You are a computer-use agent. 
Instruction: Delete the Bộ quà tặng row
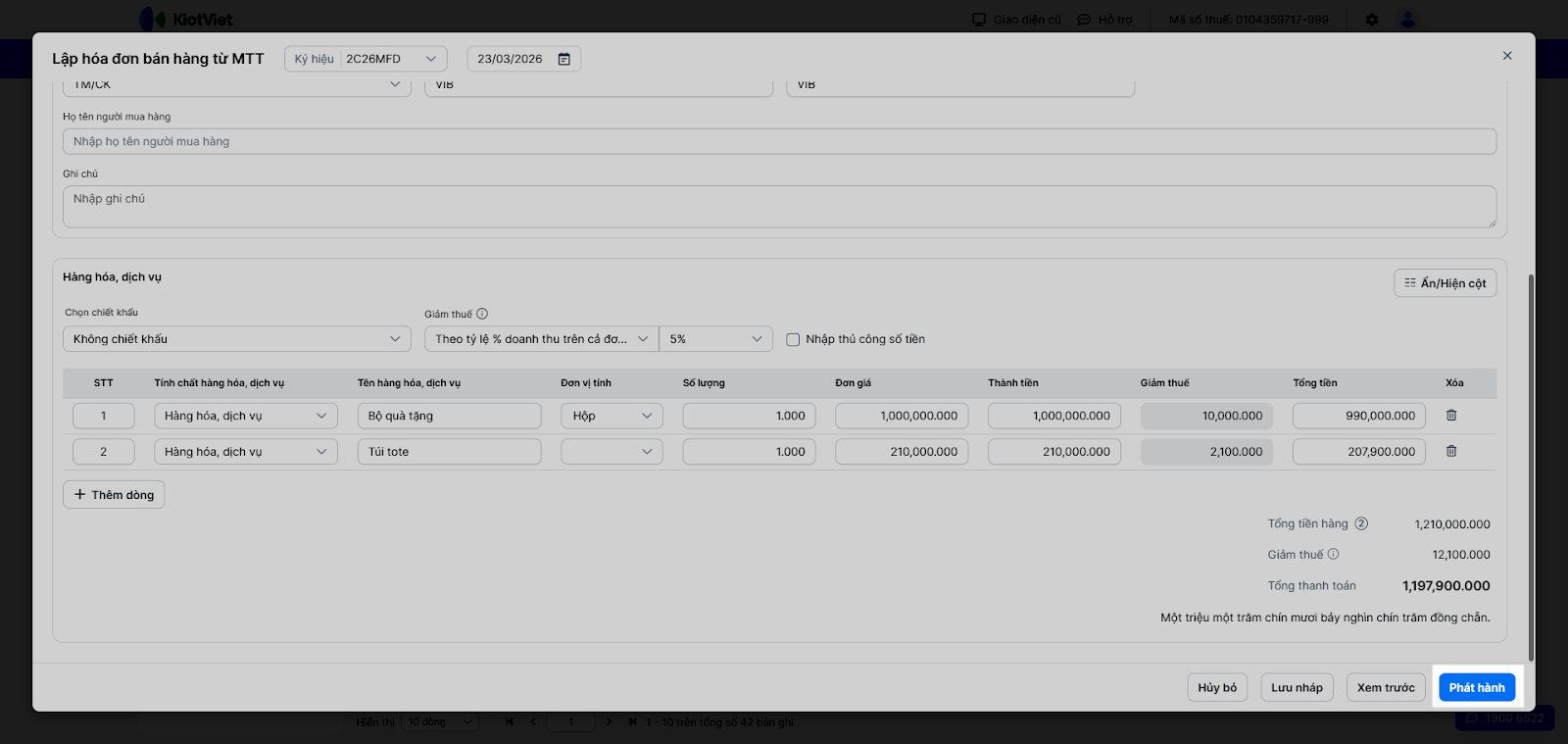click(x=1451, y=416)
